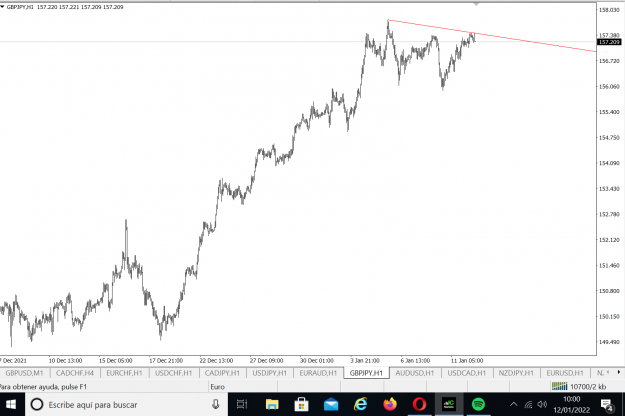Viewport: 625px width, 416px height.
Task: Focus the 'Escribe aquí para buscar' search field
Action: [x=126, y=404]
